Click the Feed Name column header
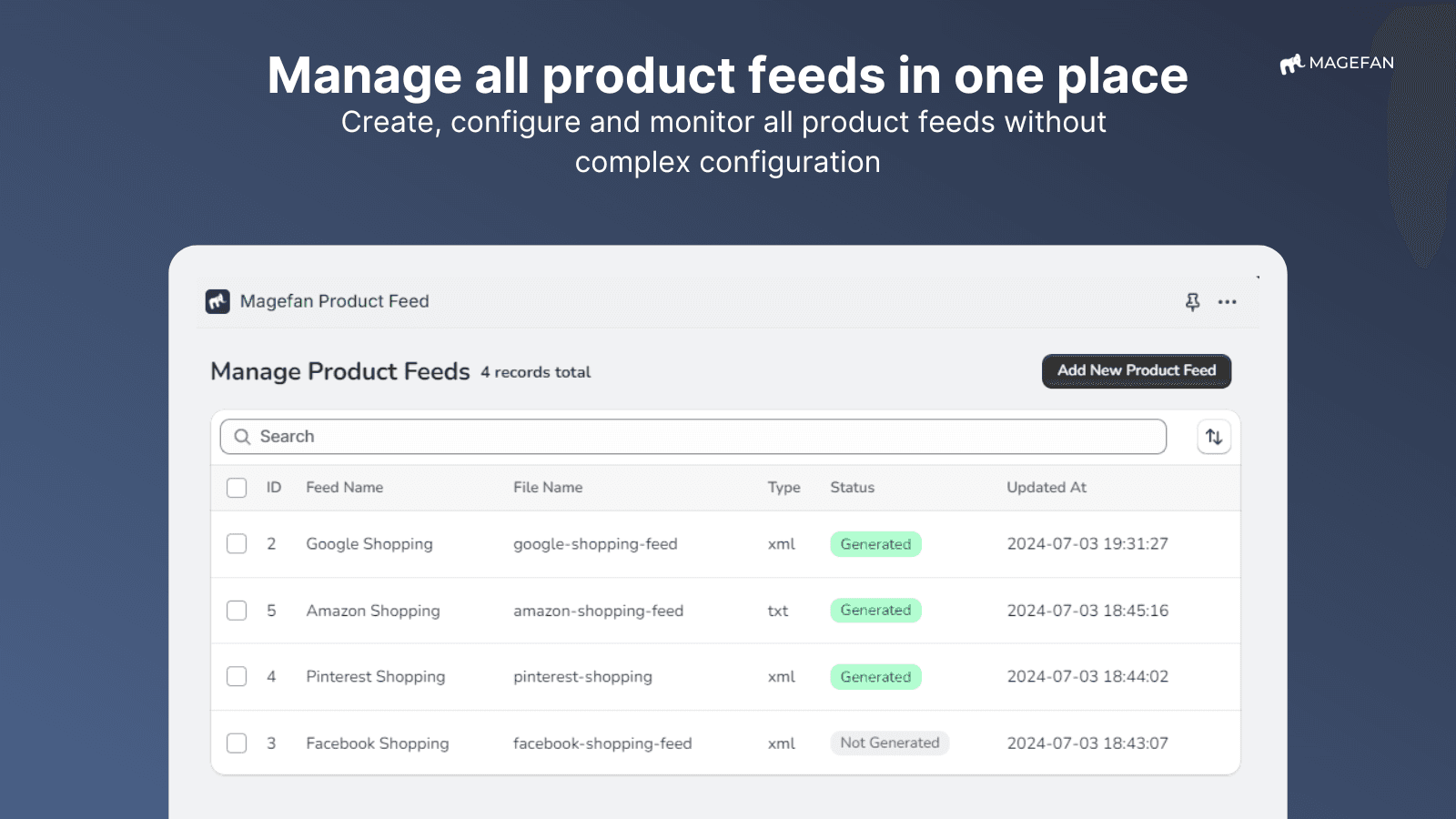Screen dimensions: 1456x819 tap(344, 488)
